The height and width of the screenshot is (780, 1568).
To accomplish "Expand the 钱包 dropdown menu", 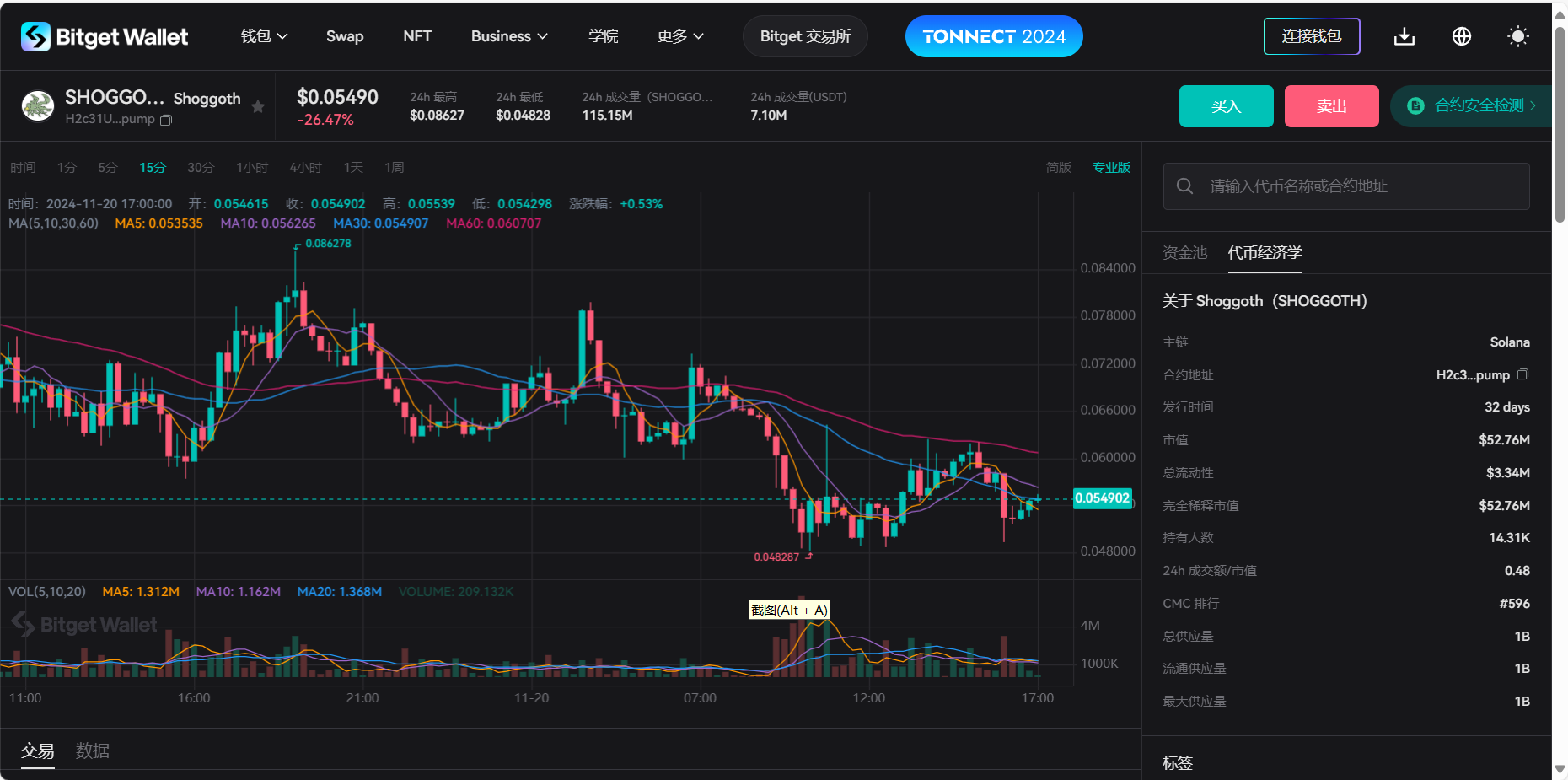I will [x=265, y=36].
